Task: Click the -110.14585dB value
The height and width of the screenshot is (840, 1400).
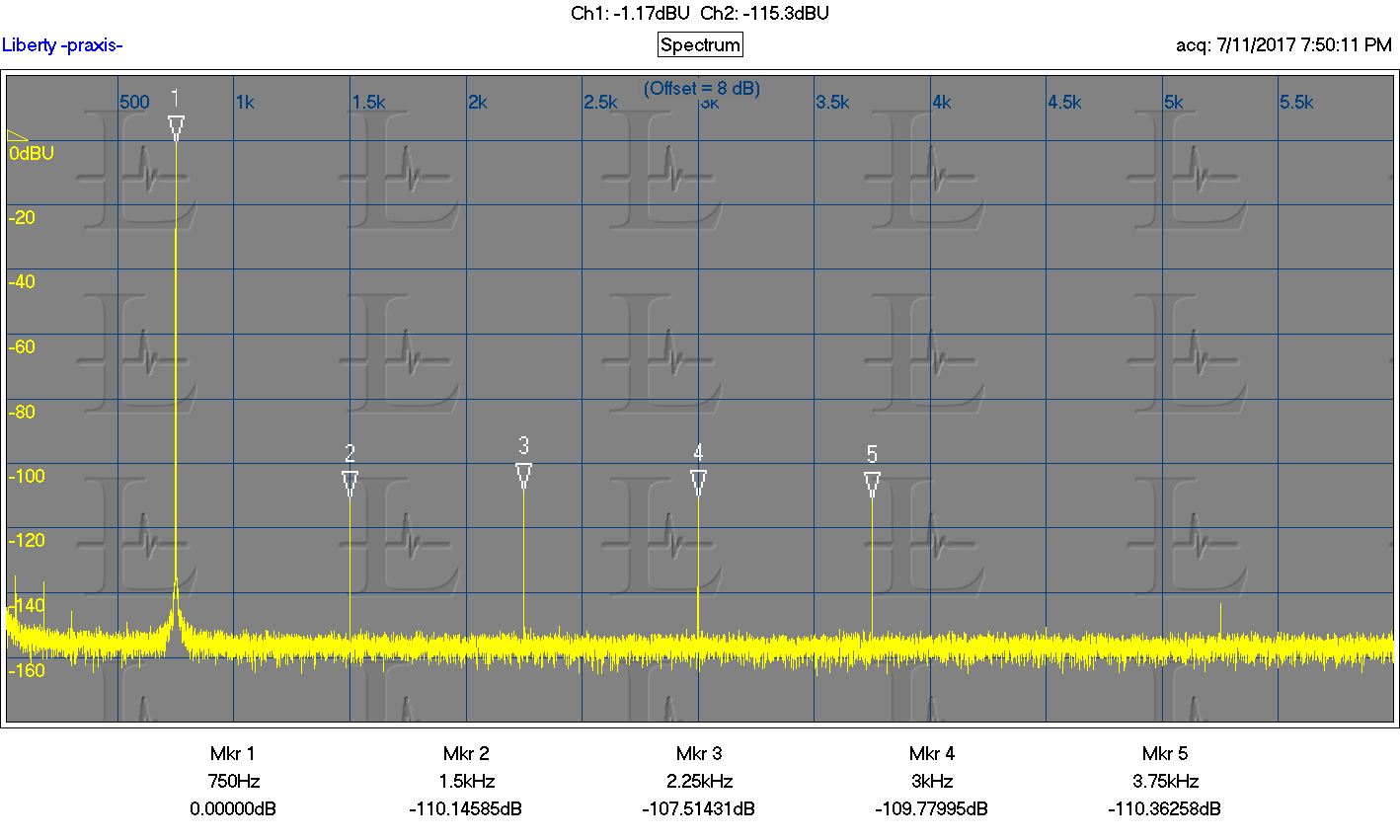Action: tap(466, 808)
